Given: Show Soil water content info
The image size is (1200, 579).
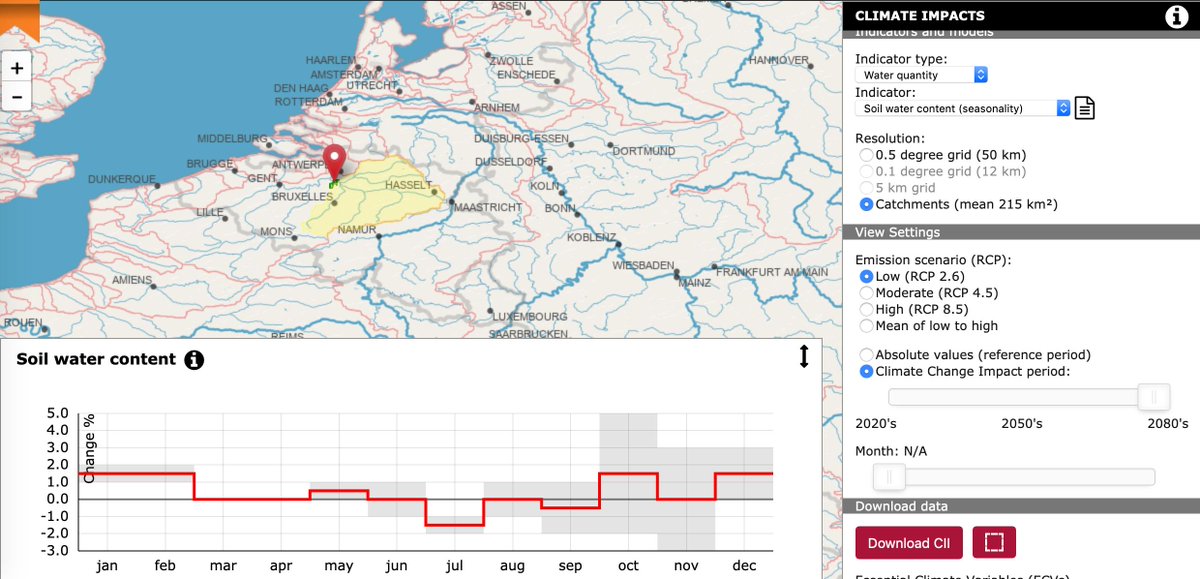Looking at the screenshot, I should pos(194,360).
